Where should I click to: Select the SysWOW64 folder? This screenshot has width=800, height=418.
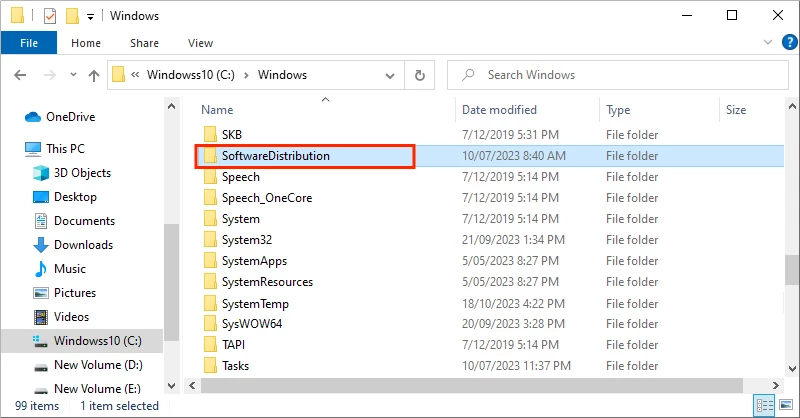(252, 324)
